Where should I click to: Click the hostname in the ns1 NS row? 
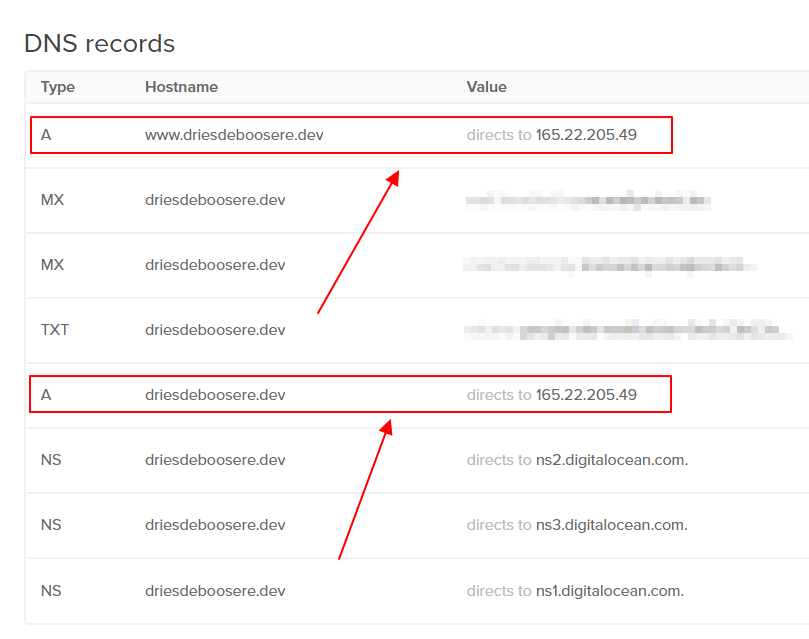215,591
